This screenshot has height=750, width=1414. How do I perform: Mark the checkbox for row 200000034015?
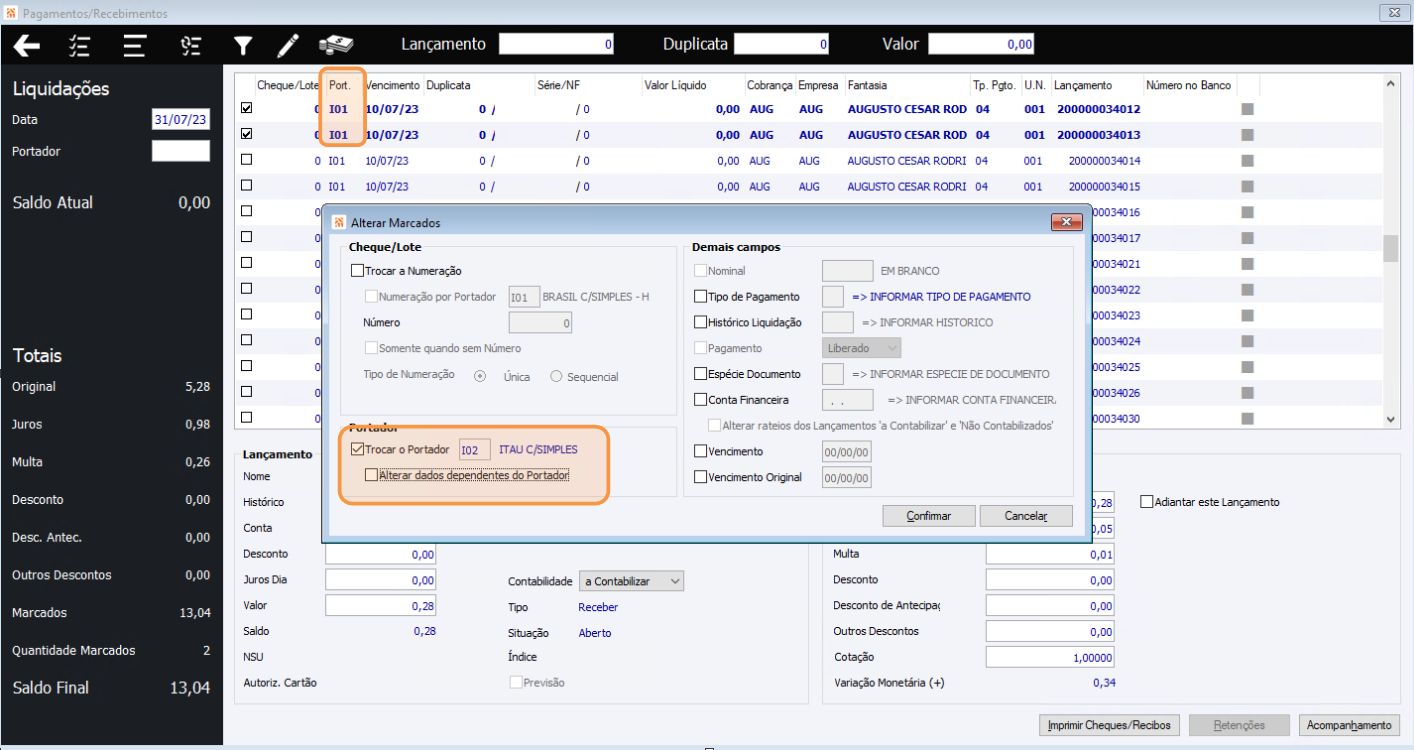[x=247, y=185]
